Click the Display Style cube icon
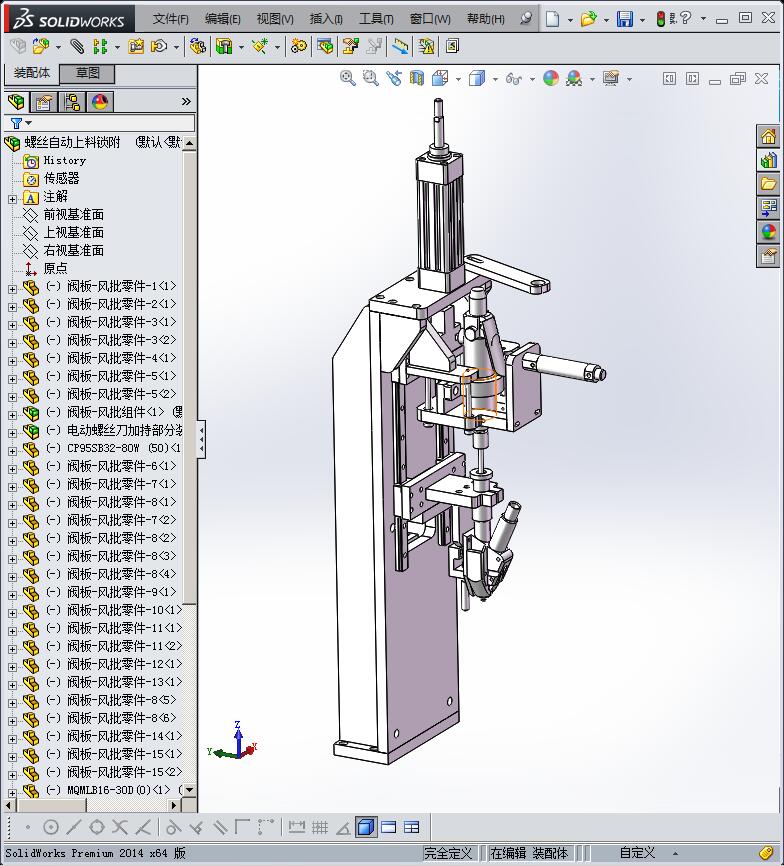 [476, 78]
